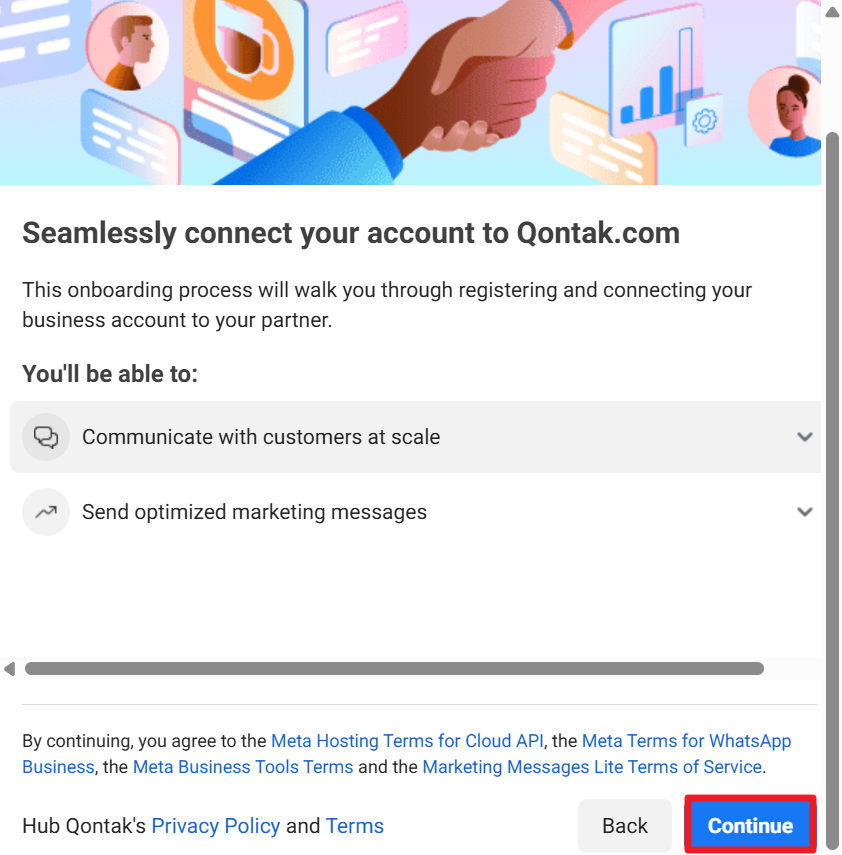842x855 pixels.
Task: Open Marketing Messages Lite Terms of Service link
Action: (x=592, y=767)
